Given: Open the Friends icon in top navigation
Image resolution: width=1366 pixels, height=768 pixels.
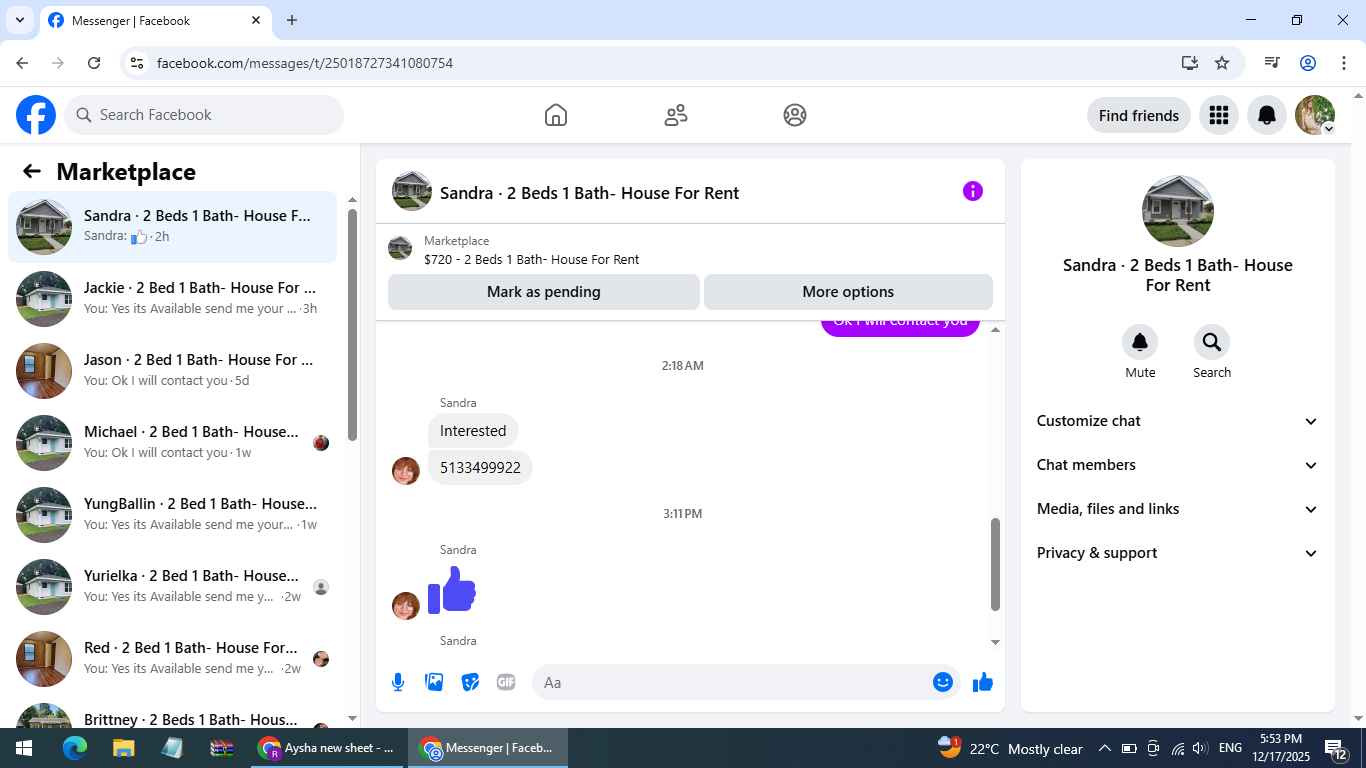Looking at the screenshot, I should (x=676, y=115).
